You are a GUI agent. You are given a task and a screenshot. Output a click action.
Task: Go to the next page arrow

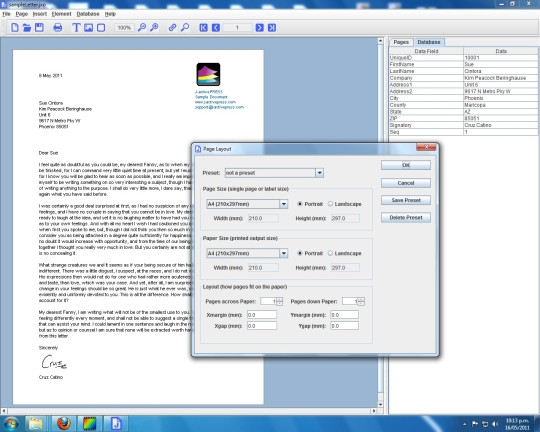[260, 28]
